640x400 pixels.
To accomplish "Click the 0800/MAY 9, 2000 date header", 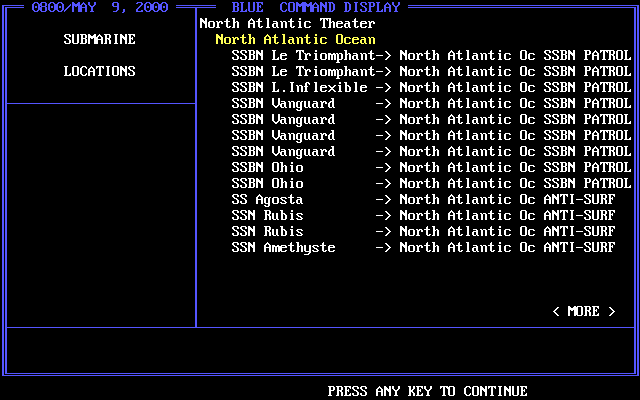I will [x=100, y=7].
